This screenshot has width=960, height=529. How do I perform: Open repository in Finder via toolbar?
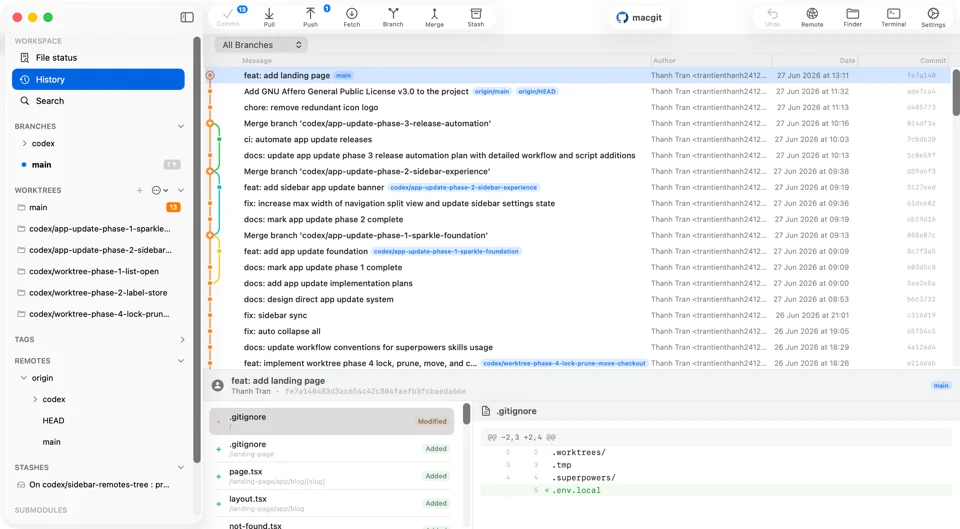click(852, 17)
